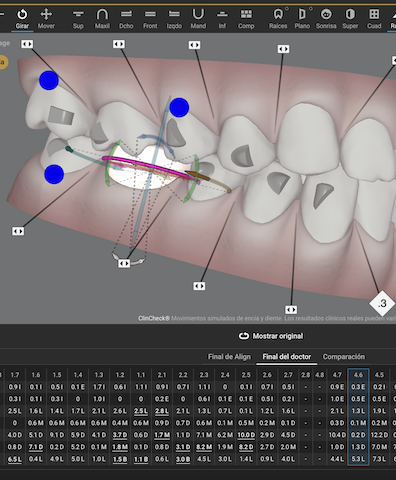Toggle Super superimposition view
This screenshot has height=480, width=396.
point(350,19)
